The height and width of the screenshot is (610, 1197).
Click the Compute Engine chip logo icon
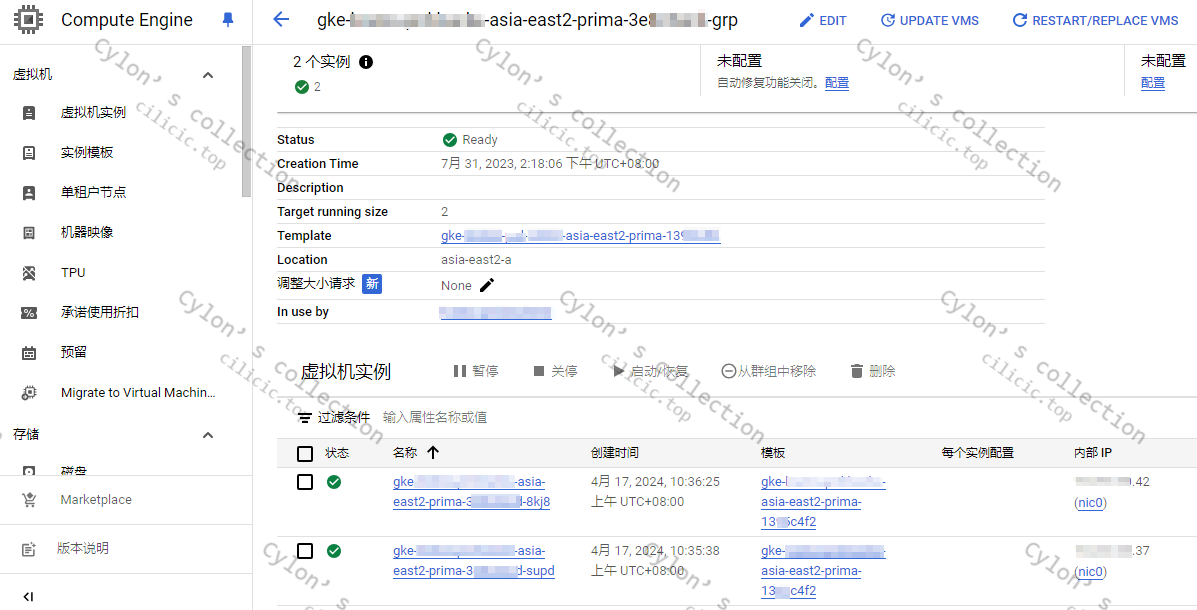pos(29,20)
